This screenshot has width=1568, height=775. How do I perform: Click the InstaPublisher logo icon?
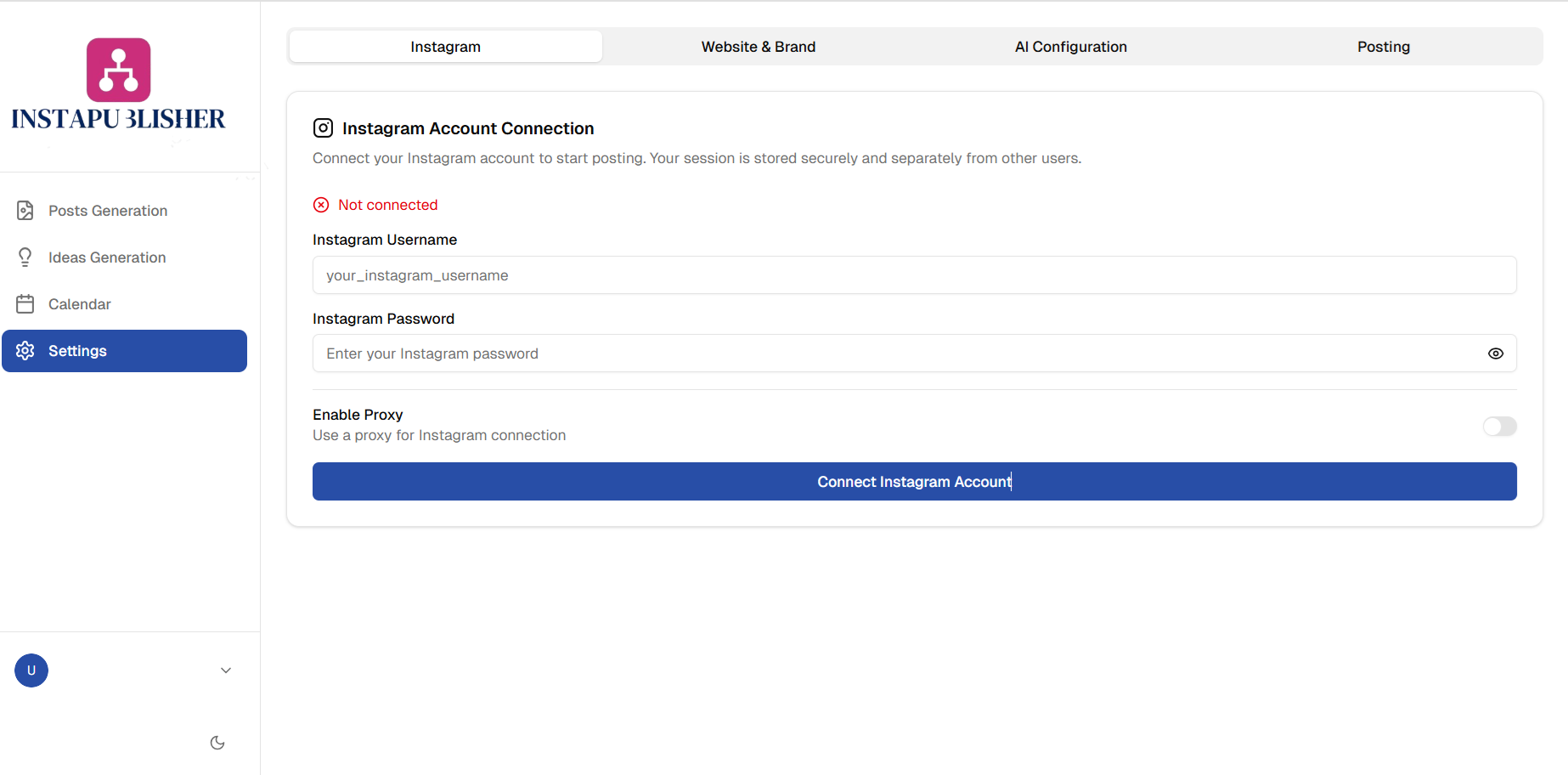point(119,70)
